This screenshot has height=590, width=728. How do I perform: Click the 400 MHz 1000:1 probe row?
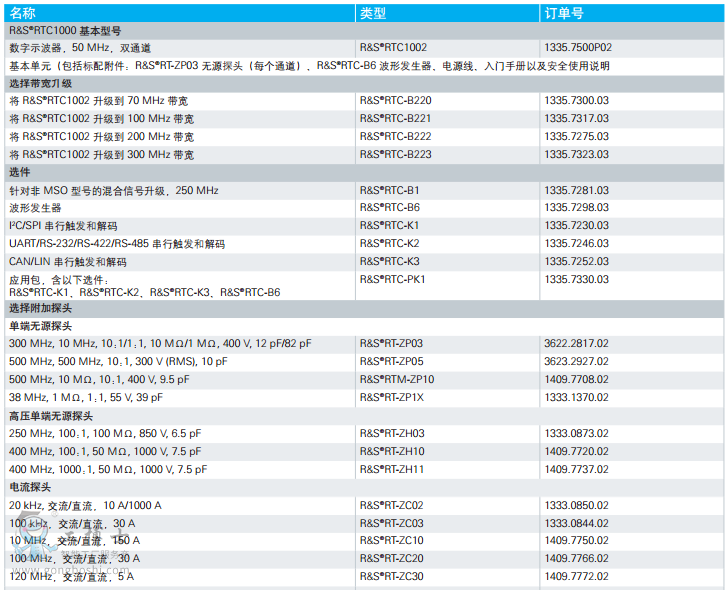pos(364,470)
